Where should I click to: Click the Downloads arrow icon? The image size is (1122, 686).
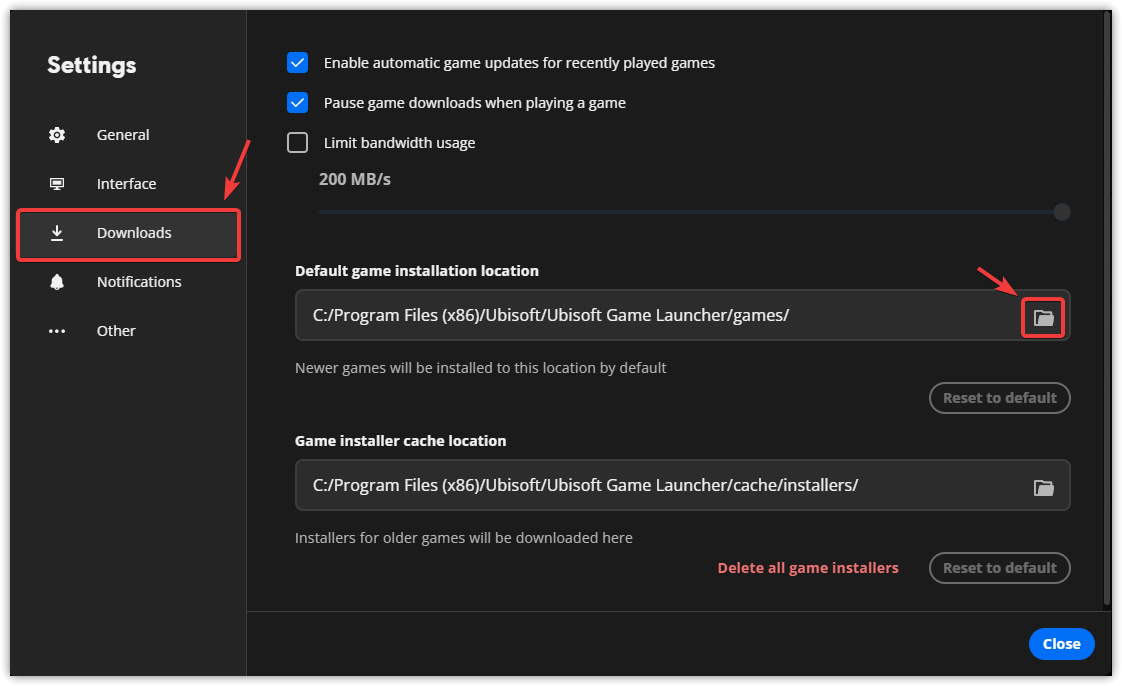57,233
